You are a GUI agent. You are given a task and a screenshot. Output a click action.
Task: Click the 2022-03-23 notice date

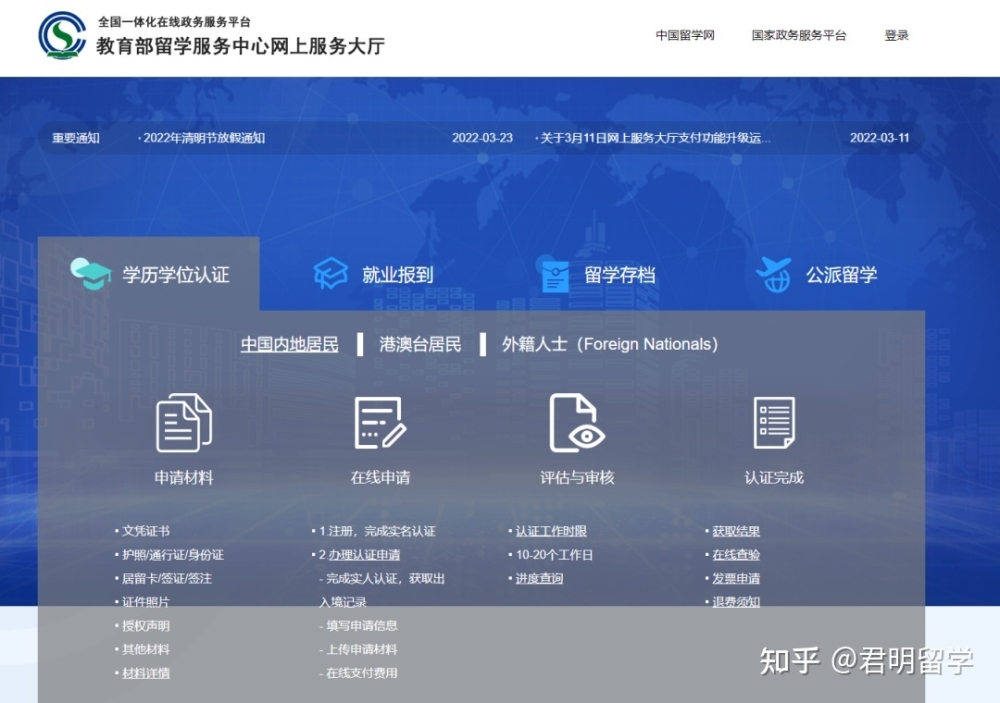(x=482, y=138)
